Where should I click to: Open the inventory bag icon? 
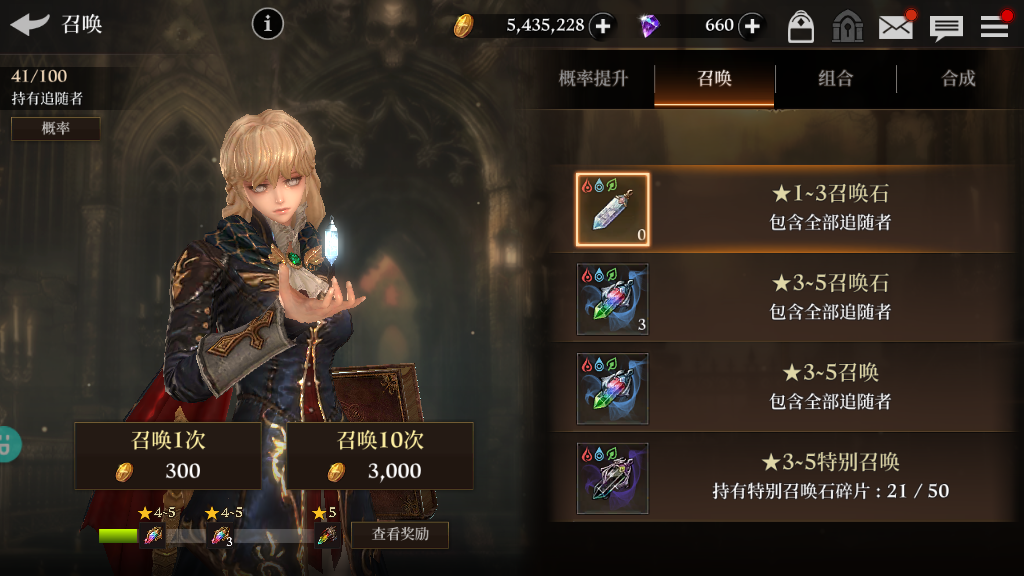click(800, 27)
